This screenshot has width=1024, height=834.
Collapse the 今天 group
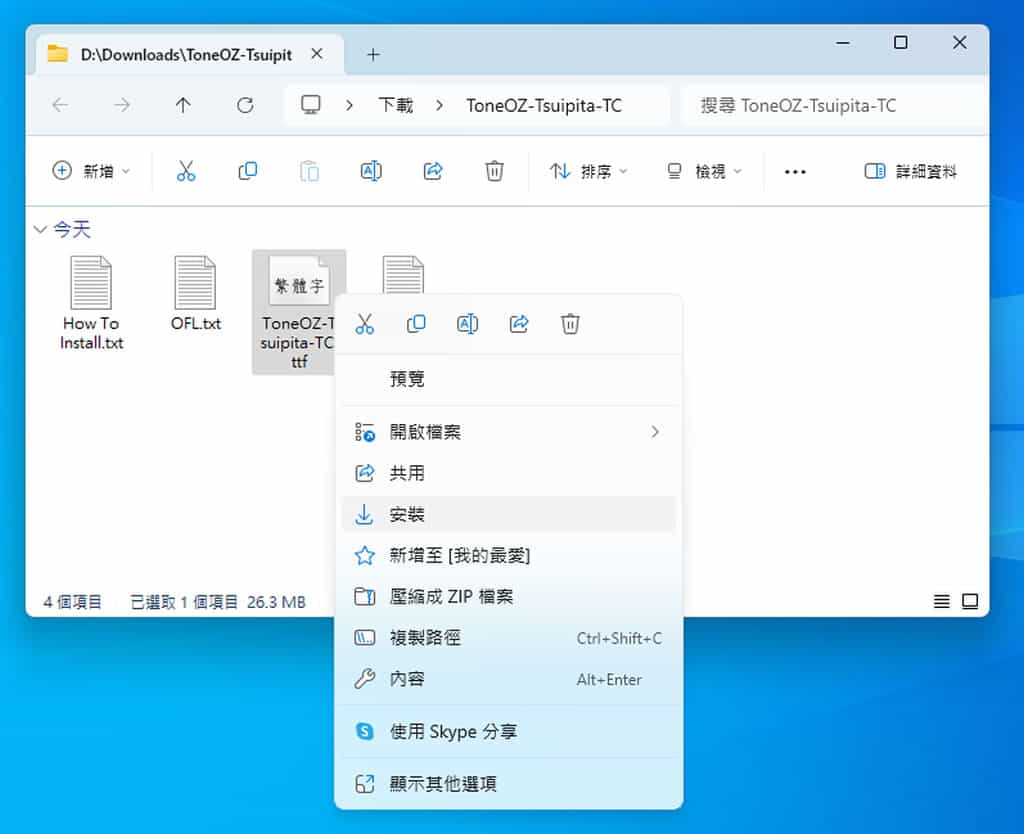pos(40,229)
